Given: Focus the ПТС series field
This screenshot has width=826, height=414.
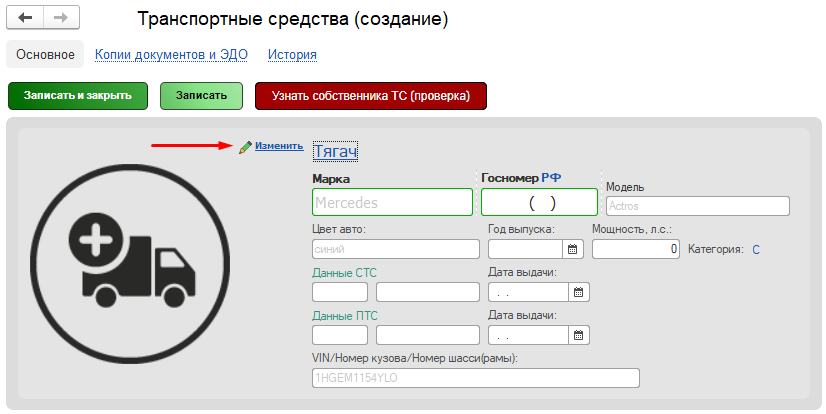Looking at the screenshot, I should pyautogui.click(x=340, y=335).
